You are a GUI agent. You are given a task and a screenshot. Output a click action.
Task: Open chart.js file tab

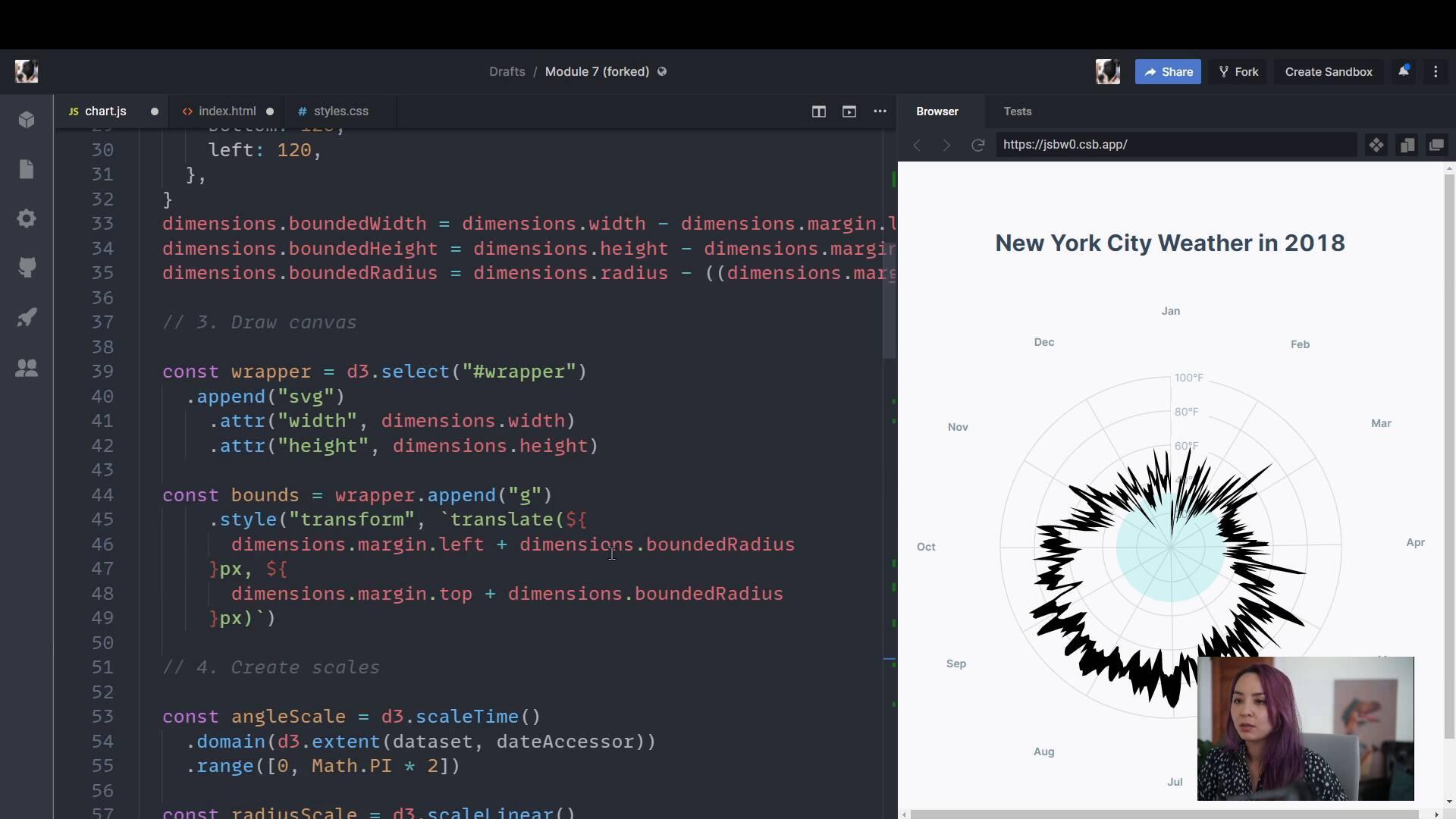pyautogui.click(x=106, y=111)
